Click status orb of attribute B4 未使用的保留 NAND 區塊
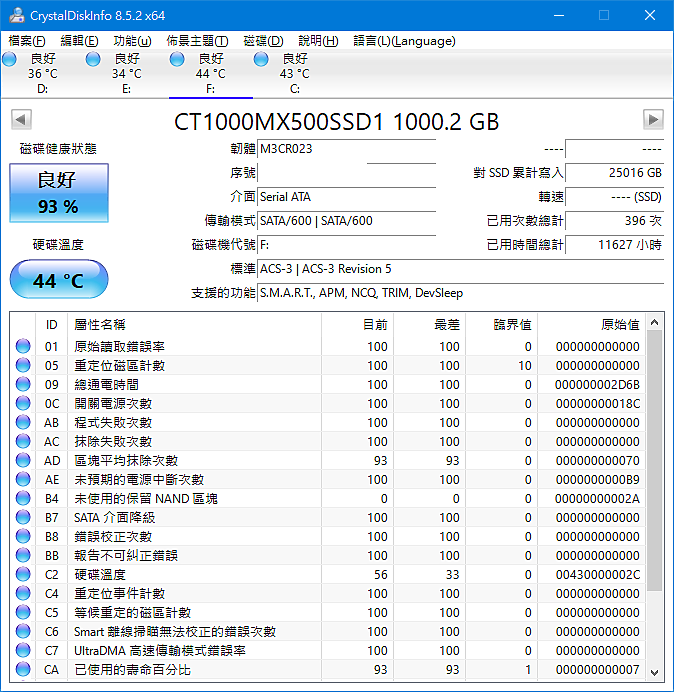Image resolution: width=674 pixels, height=692 pixels. tap(23, 498)
